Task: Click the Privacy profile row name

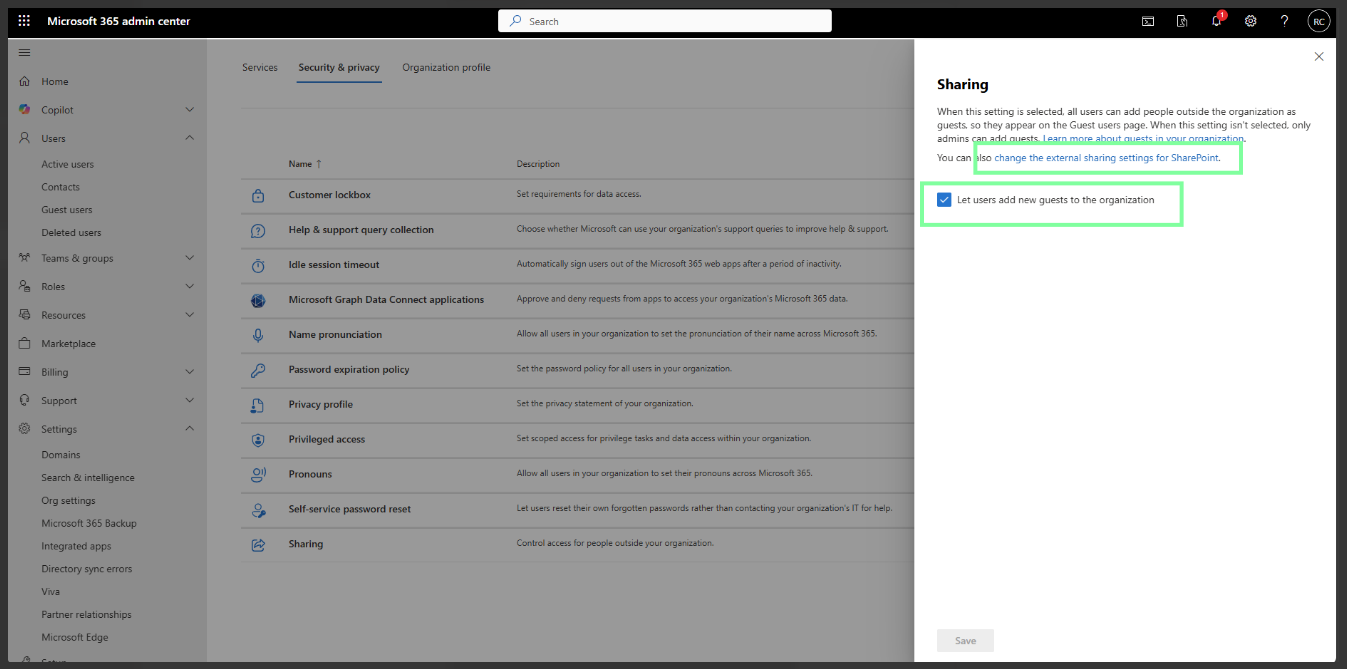Action: point(320,405)
